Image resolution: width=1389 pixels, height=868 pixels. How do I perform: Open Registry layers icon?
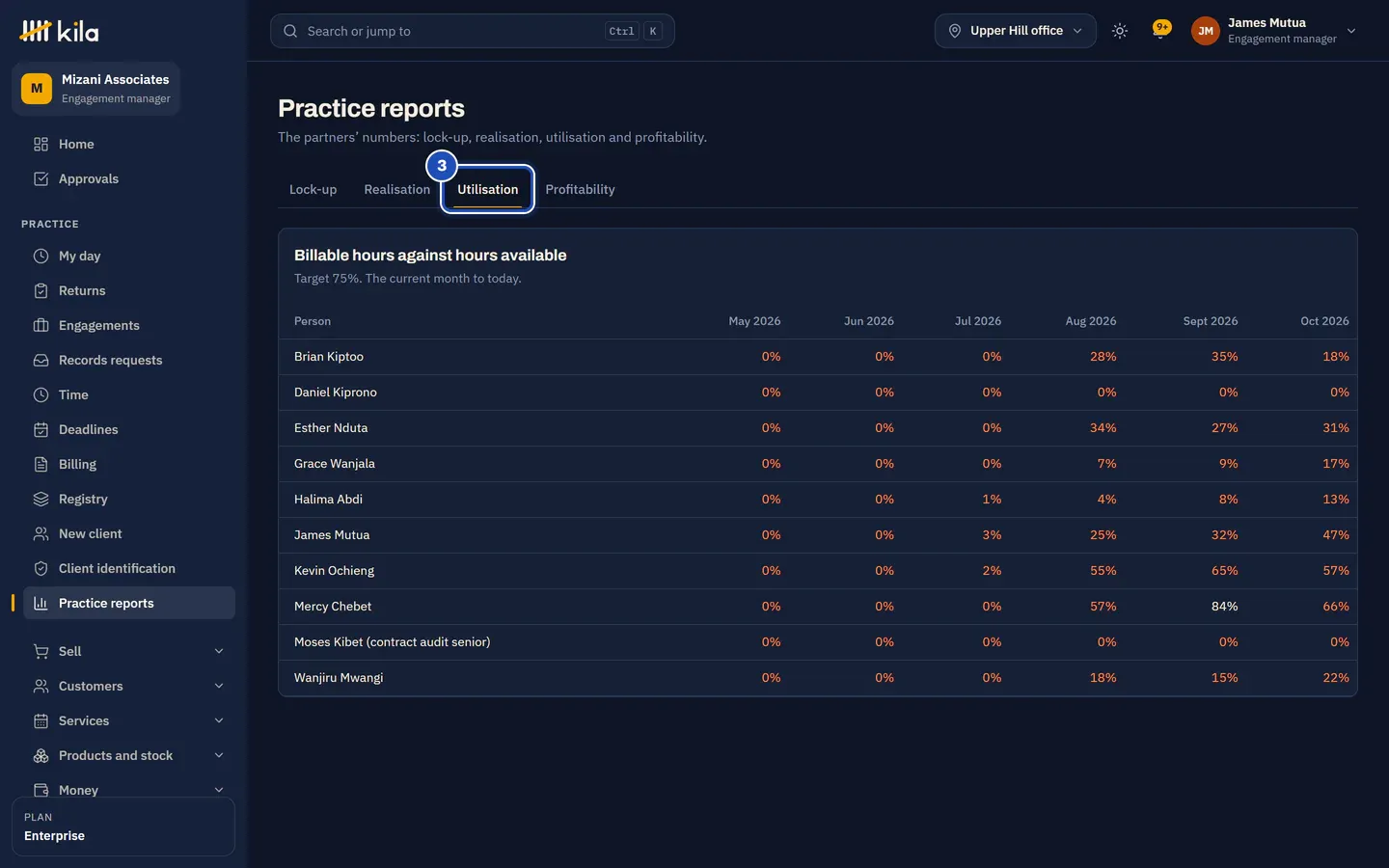pyautogui.click(x=41, y=499)
